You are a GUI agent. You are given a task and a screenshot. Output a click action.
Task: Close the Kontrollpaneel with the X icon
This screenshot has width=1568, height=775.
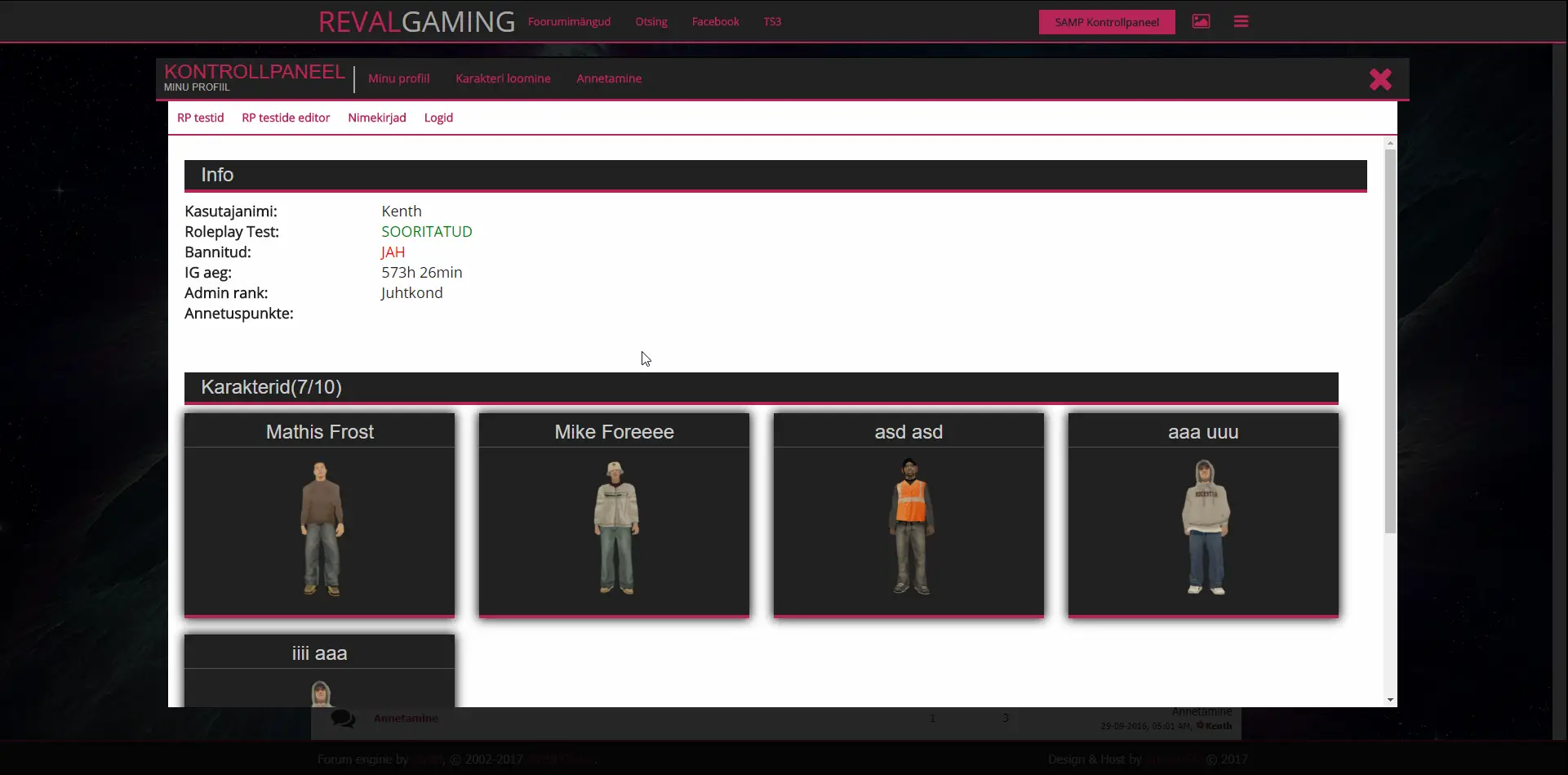pos(1380,79)
